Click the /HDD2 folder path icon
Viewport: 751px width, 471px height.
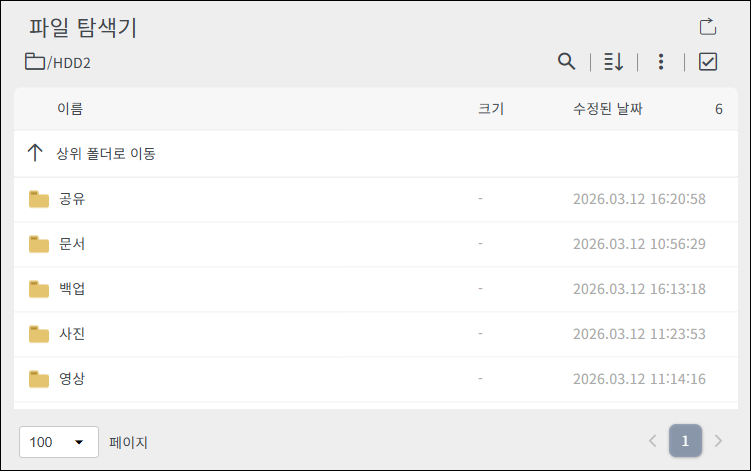(x=34, y=62)
